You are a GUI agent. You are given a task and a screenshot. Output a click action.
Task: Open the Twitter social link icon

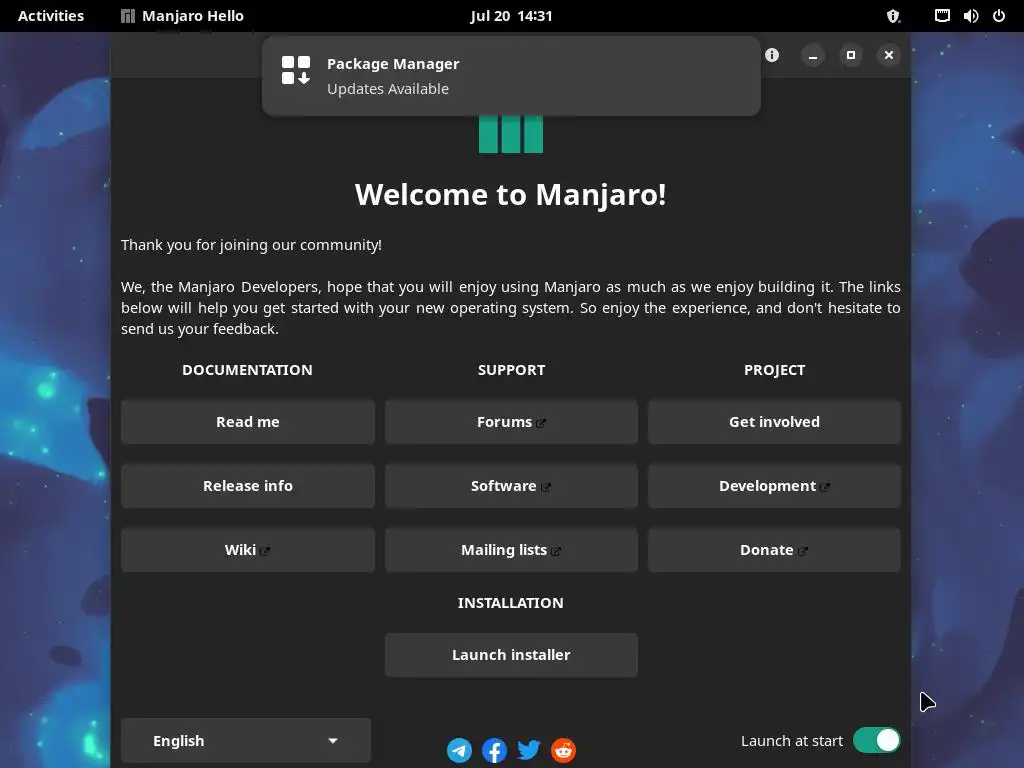click(x=529, y=750)
